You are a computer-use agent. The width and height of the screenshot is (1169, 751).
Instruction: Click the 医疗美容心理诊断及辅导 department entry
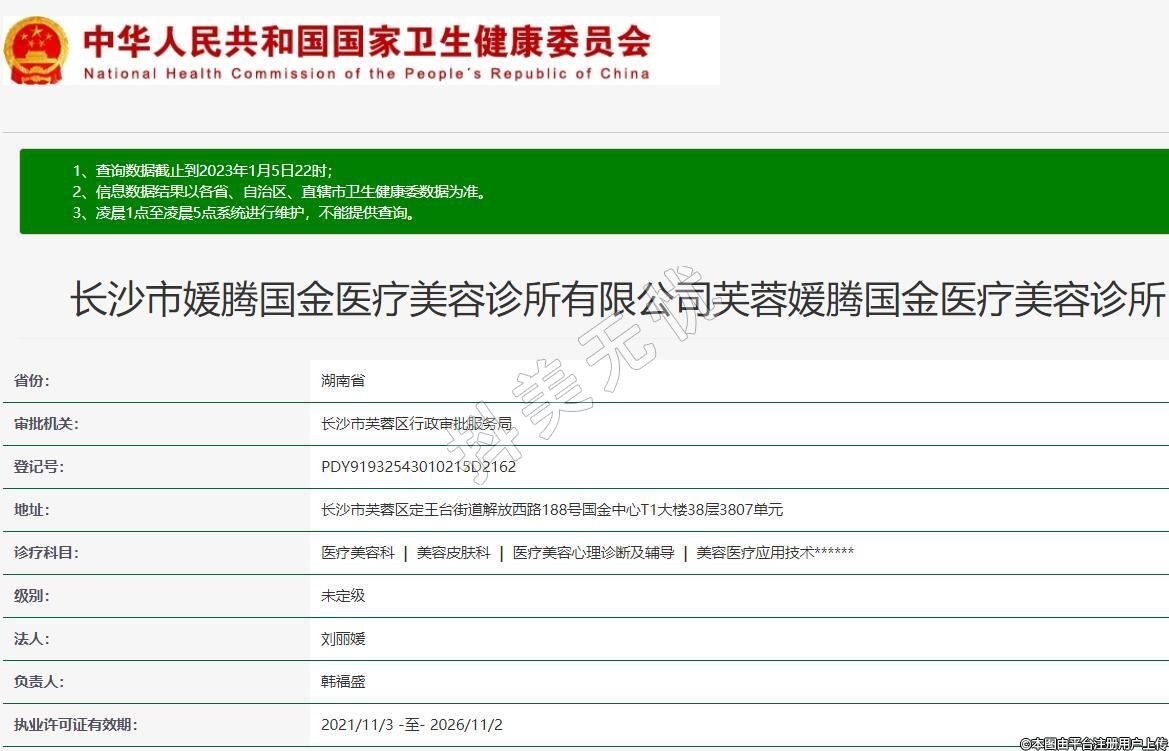pyautogui.click(x=593, y=553)
